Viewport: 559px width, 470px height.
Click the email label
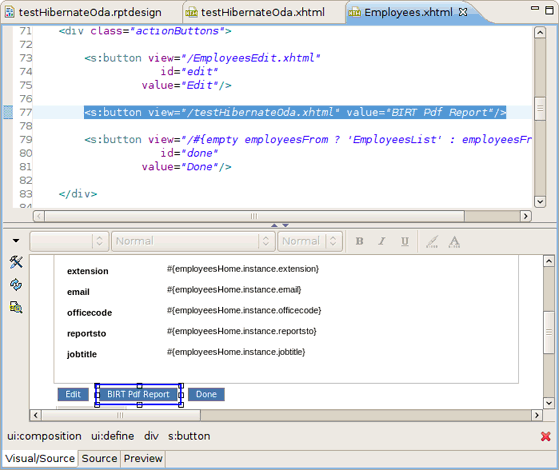click(x=78, y=292)
